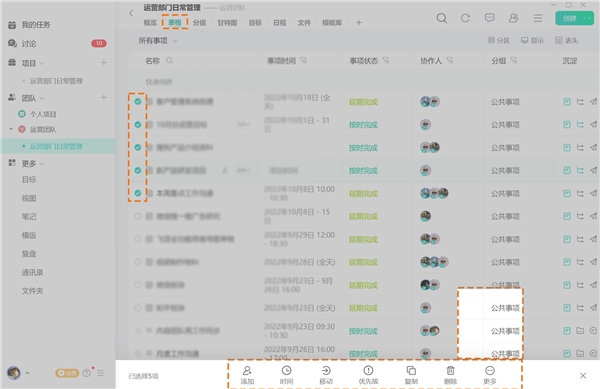Switch to the 甘特图 tab
Viewport: 600px width, 389px height.
coord(227,23)
